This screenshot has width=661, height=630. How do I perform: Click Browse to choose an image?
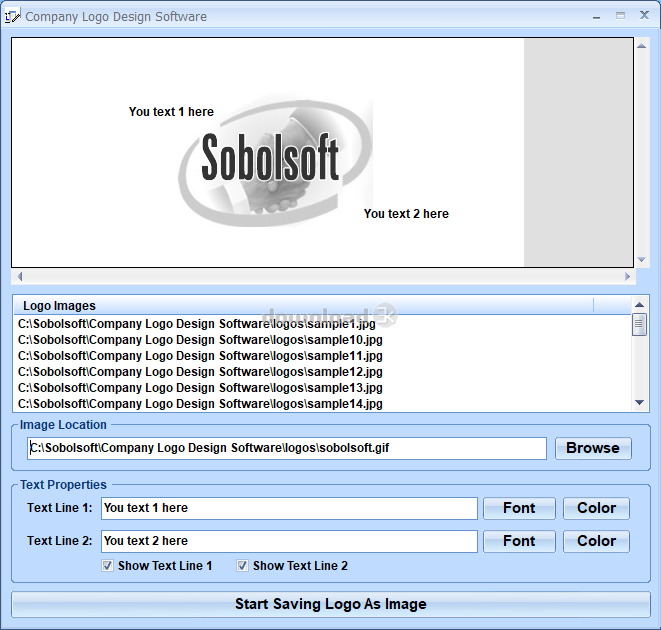(x=593, y=448)
